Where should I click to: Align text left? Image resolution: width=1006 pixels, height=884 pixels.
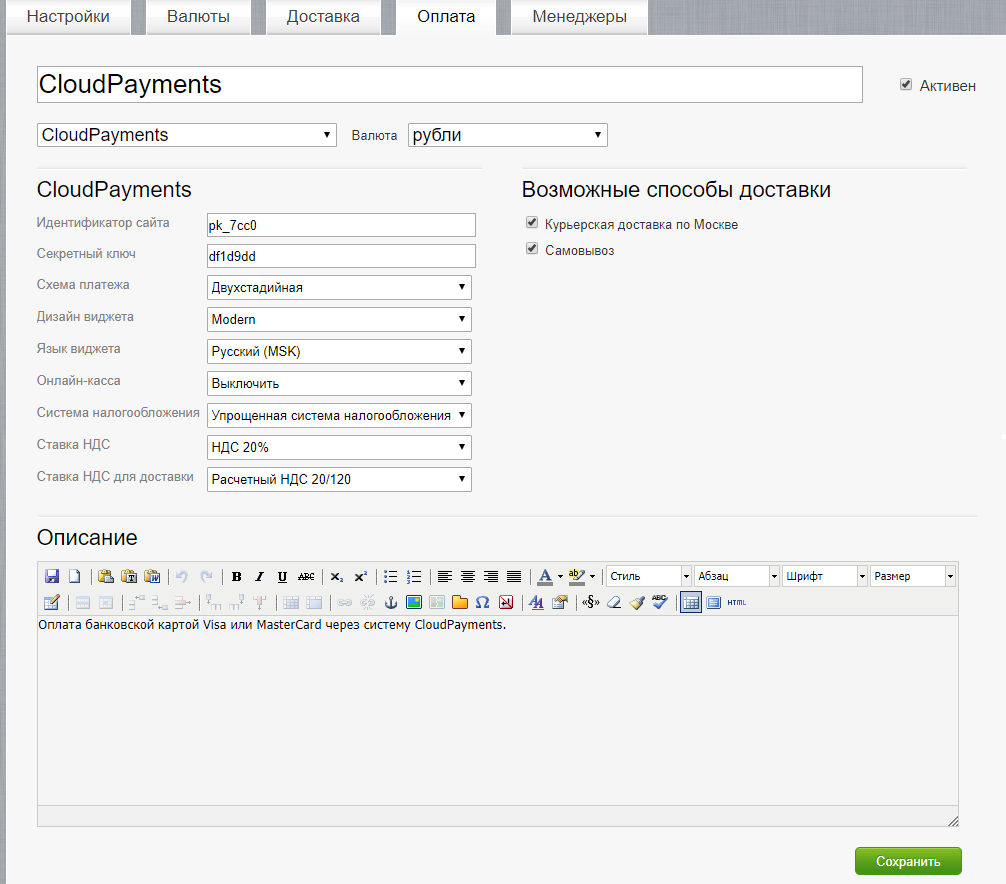(445, 576)
